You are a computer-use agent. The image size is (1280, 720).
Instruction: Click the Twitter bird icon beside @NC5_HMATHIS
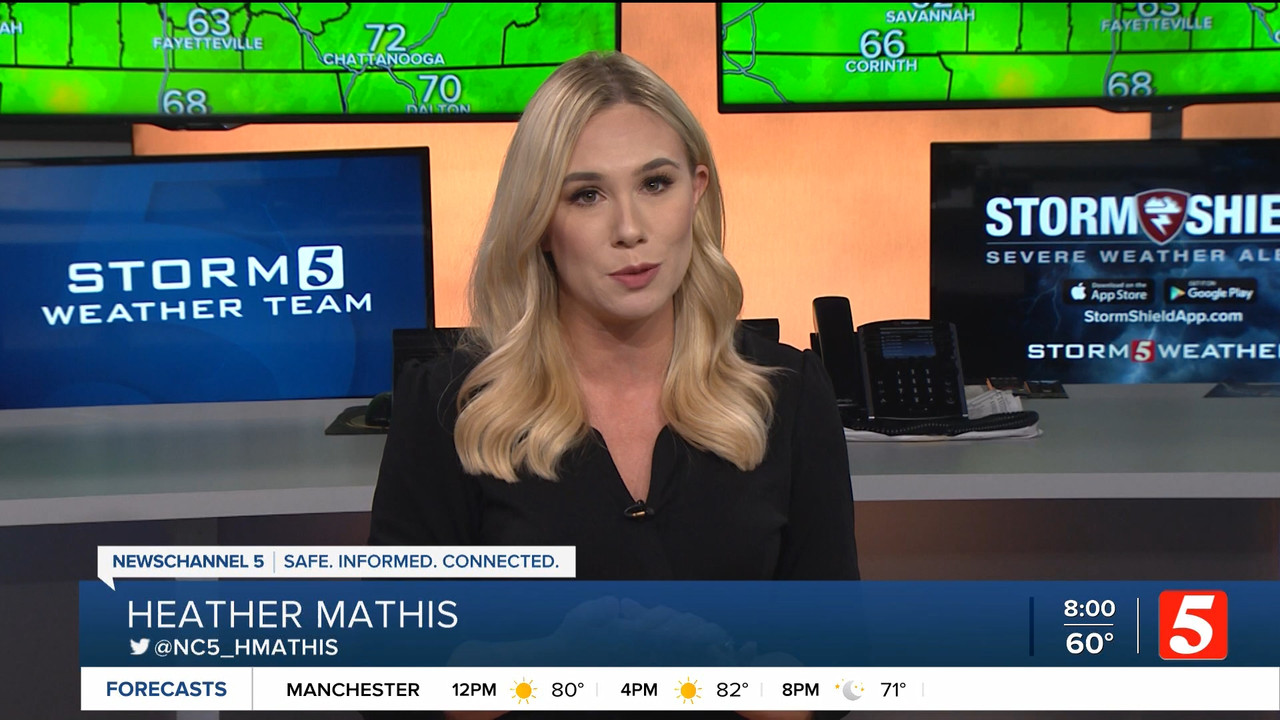(140, 647)
